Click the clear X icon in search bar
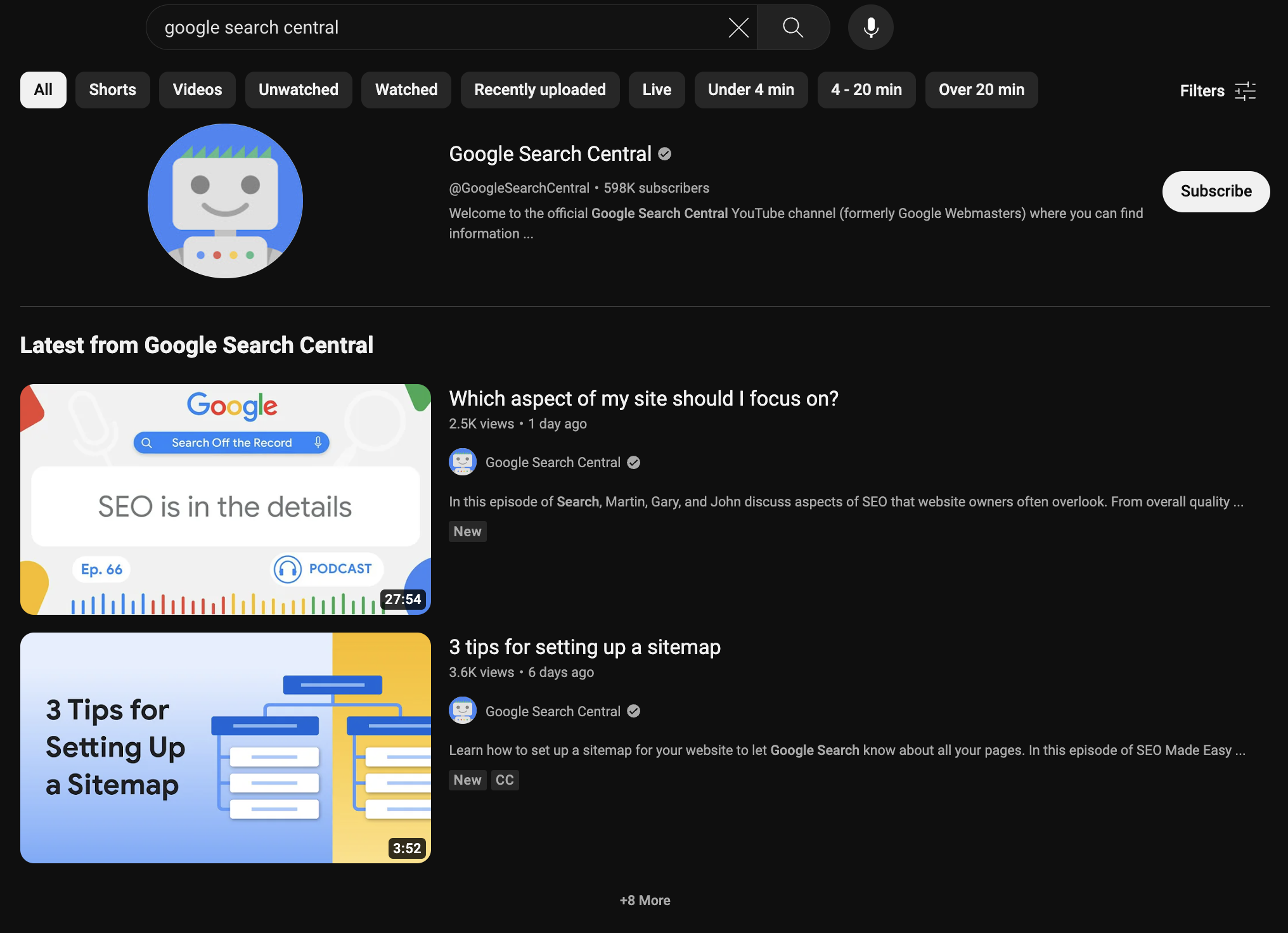 [x=738, y=27]
